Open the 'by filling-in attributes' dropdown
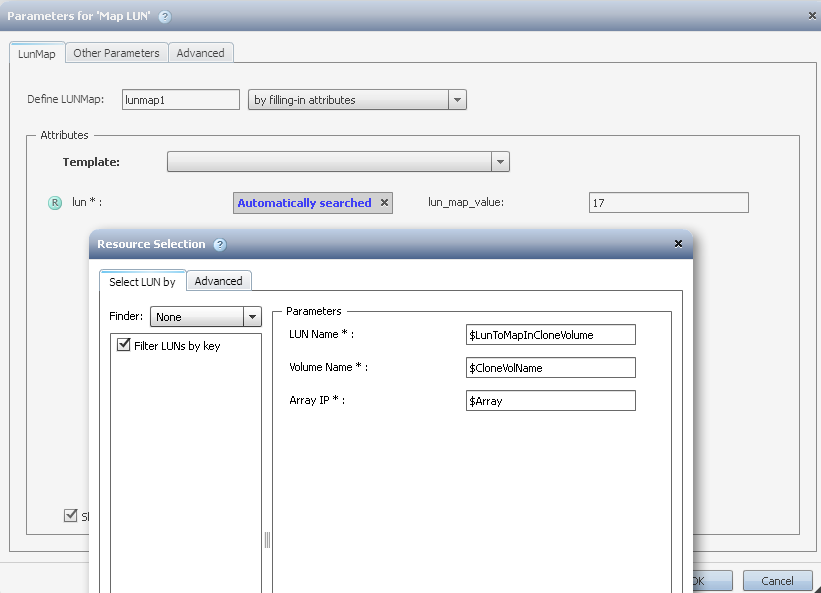 [457, 100]
